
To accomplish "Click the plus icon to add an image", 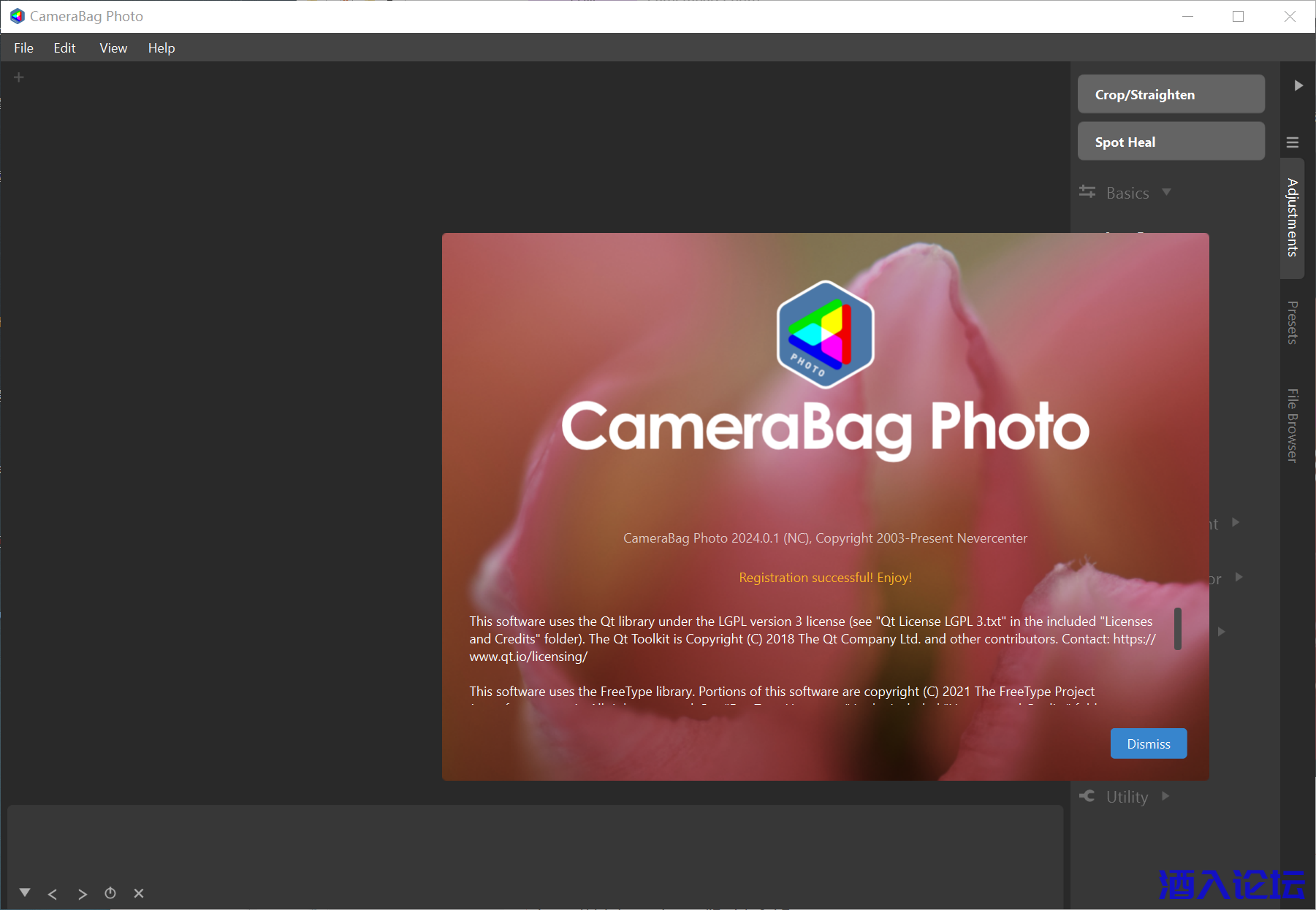I will (19, 77).
